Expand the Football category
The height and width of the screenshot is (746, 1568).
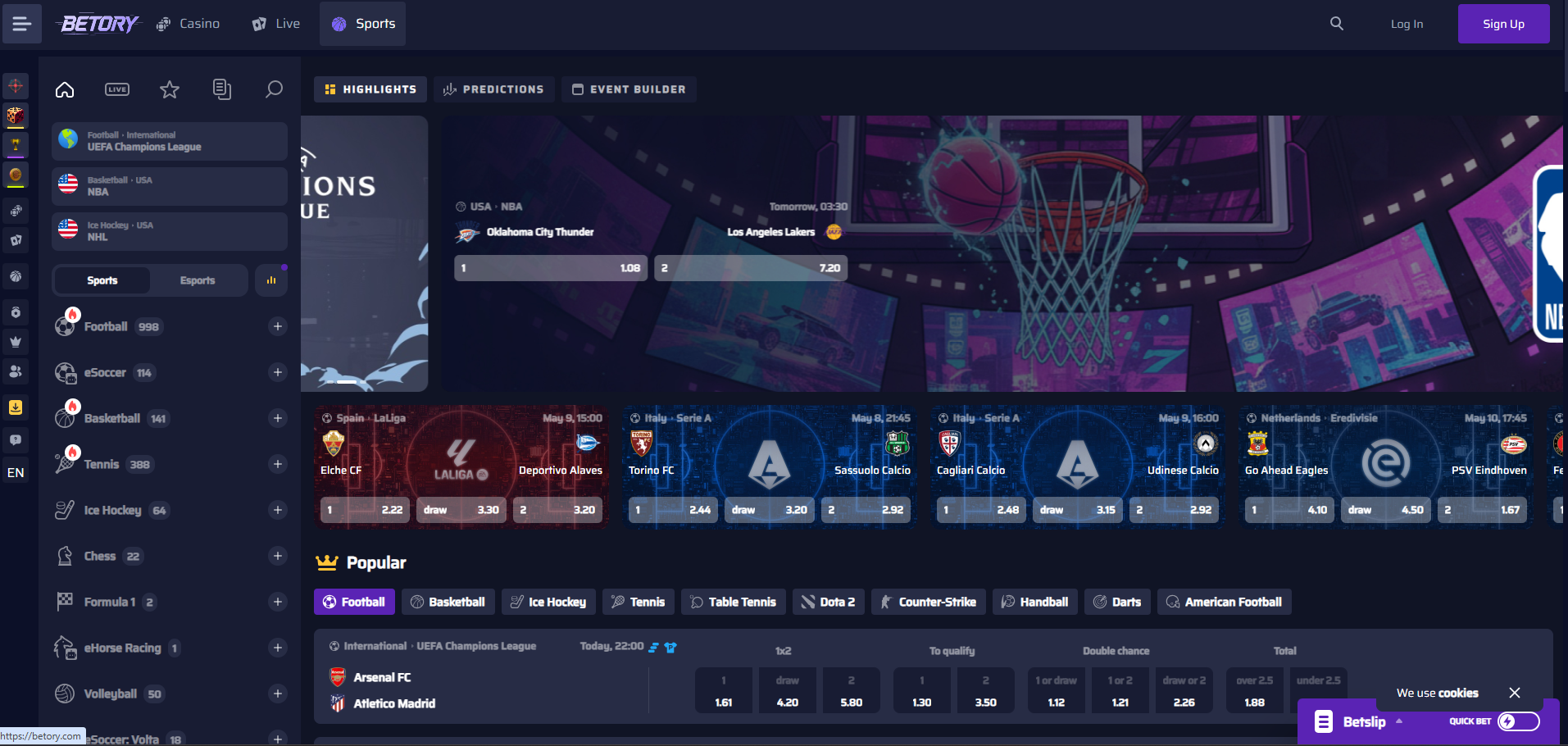(278, 326)
